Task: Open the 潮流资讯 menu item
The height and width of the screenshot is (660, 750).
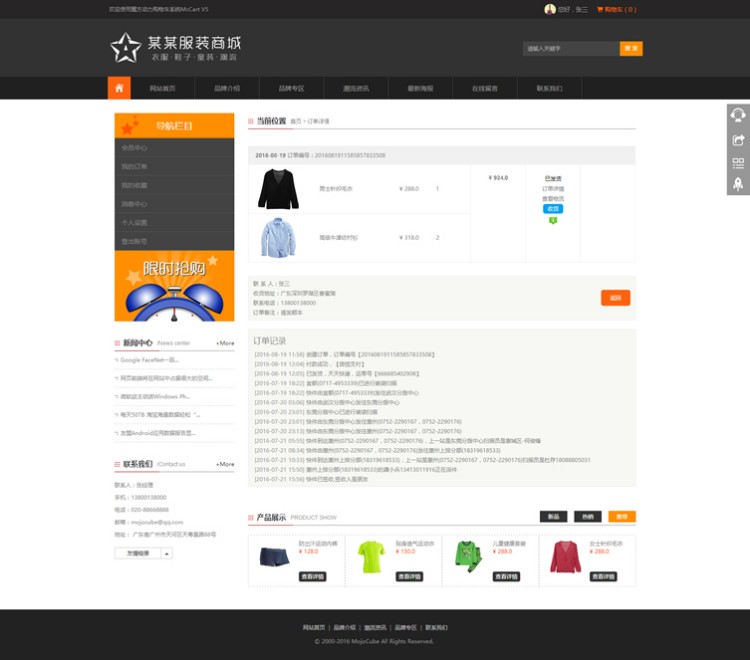Action: pyautogui.click(x=356, y=88)
